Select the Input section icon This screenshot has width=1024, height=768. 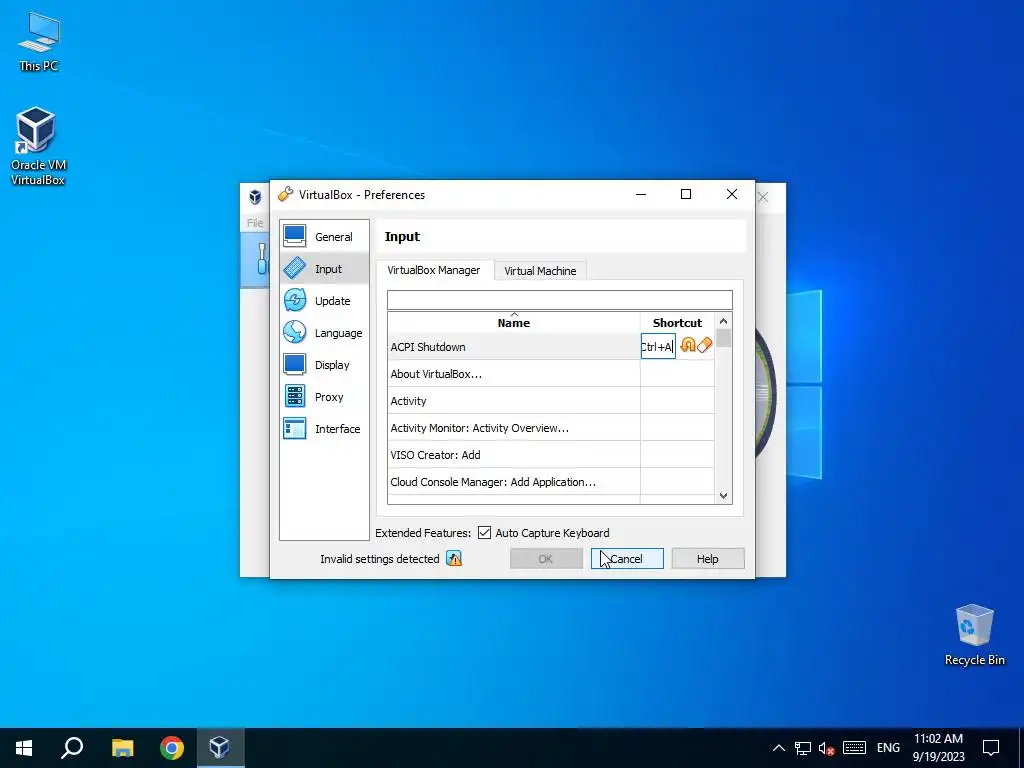point(295,268)
